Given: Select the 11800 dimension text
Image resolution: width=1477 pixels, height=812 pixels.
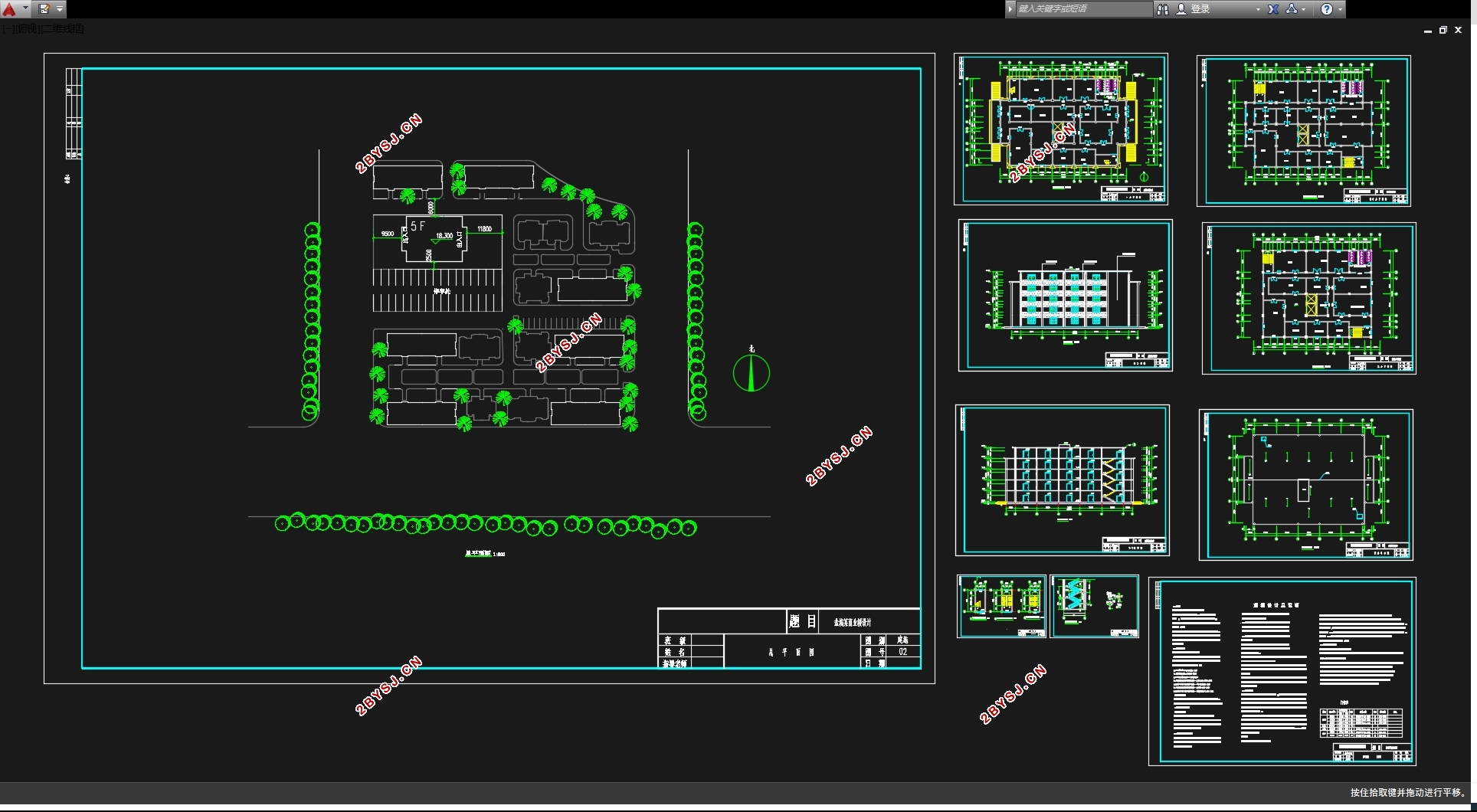Looking at the screenshot, I should (x=484, y=229).
